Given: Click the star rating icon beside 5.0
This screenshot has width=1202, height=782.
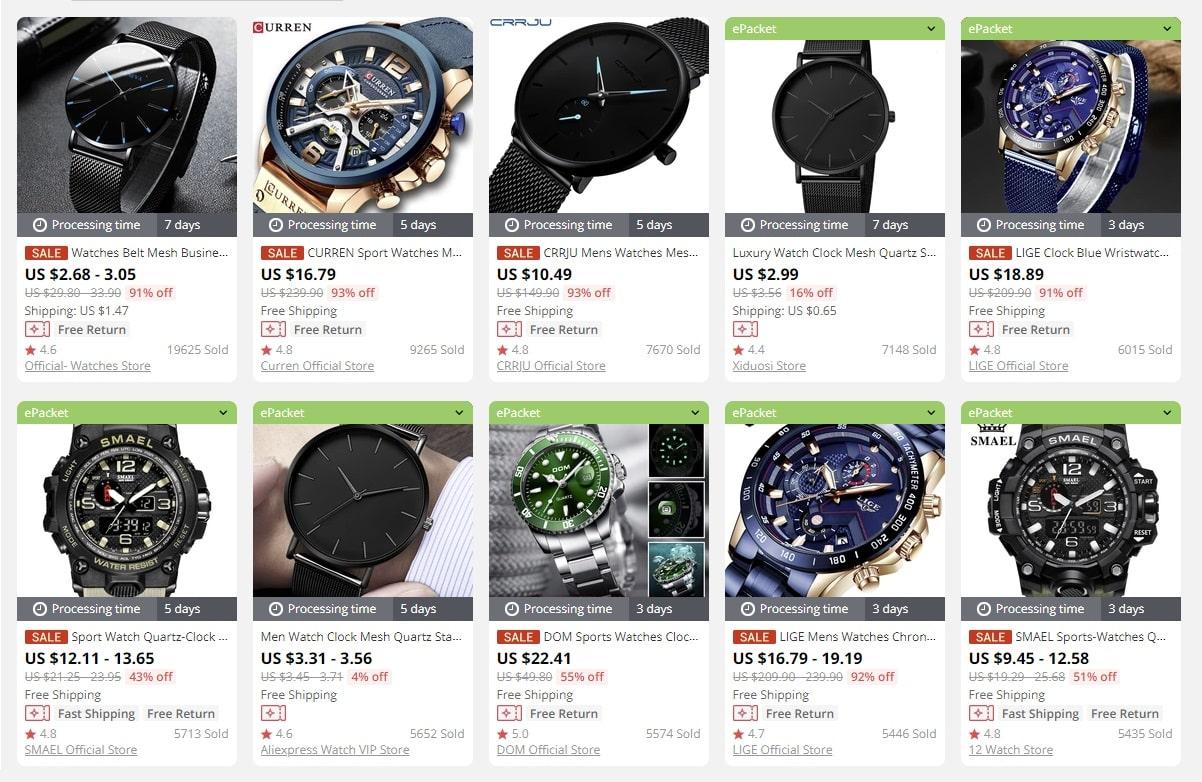Looking at the screenshot, I should pos(502,734).
